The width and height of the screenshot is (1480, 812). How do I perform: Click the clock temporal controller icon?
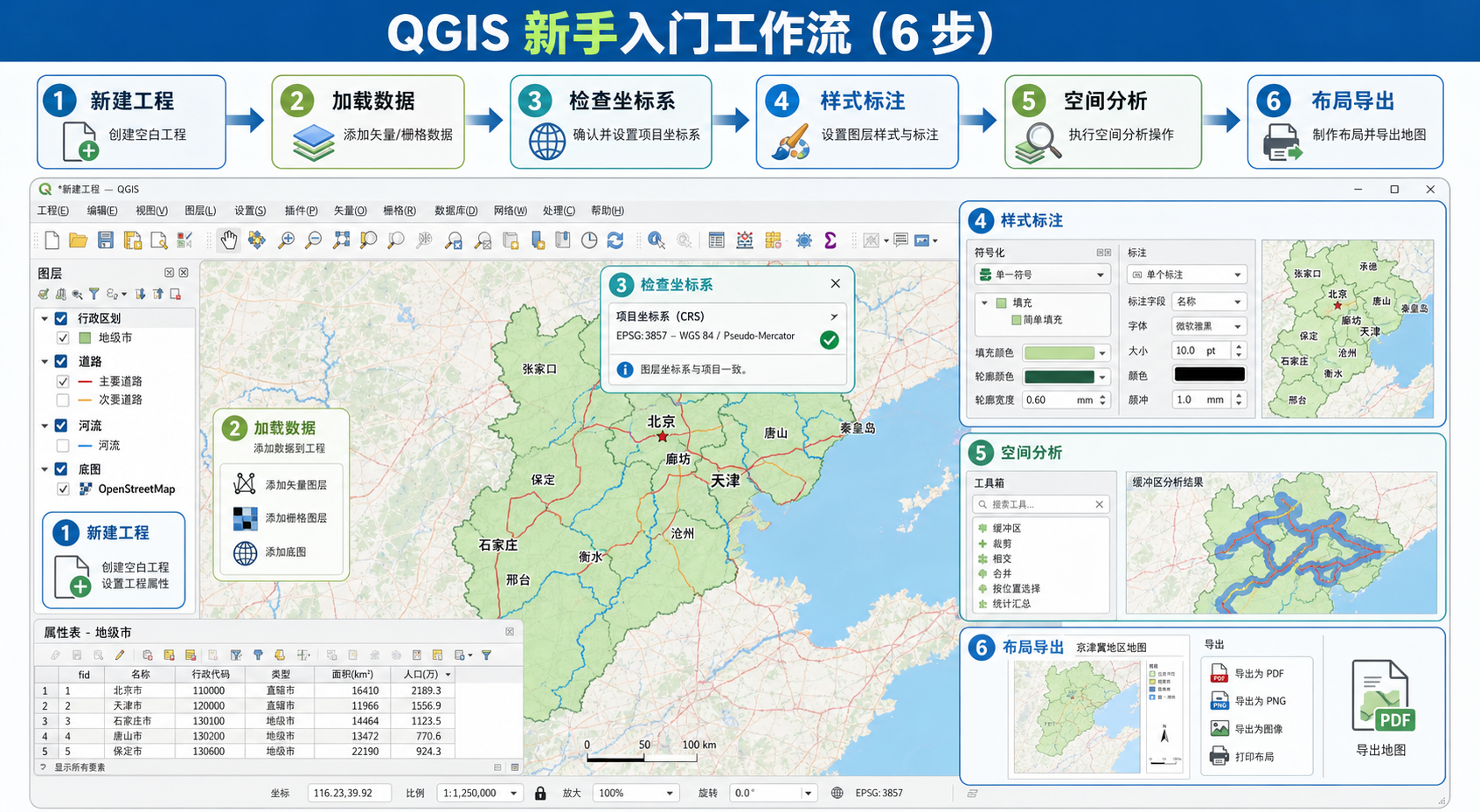[x=589, y=239]
